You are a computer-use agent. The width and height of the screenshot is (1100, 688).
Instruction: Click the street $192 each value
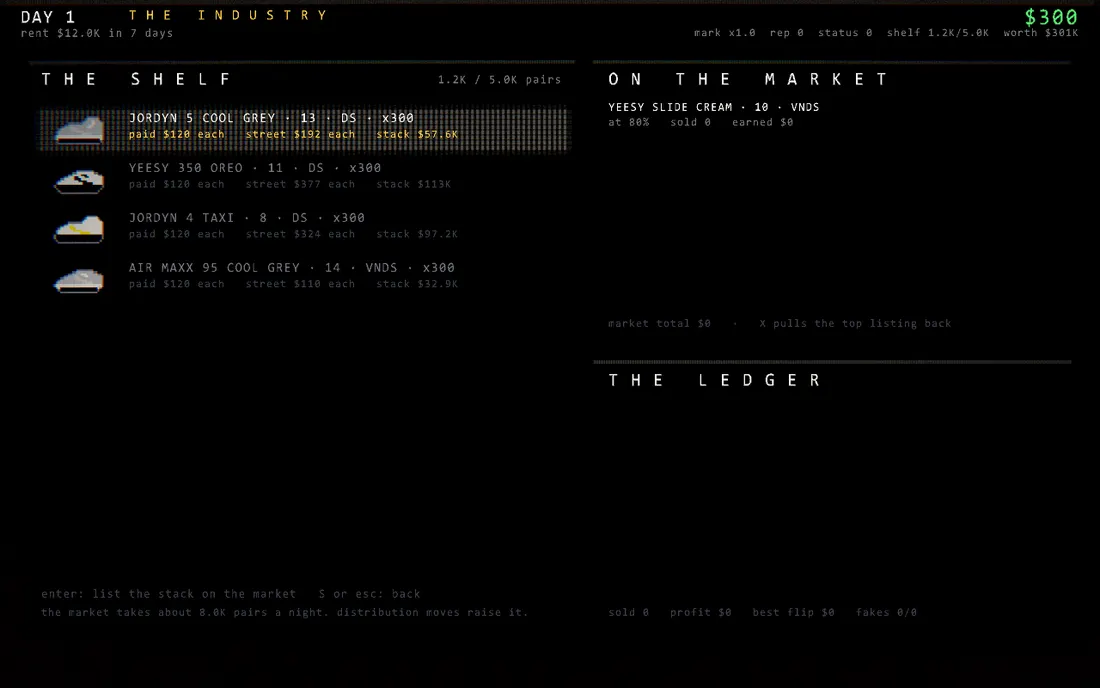300,134
